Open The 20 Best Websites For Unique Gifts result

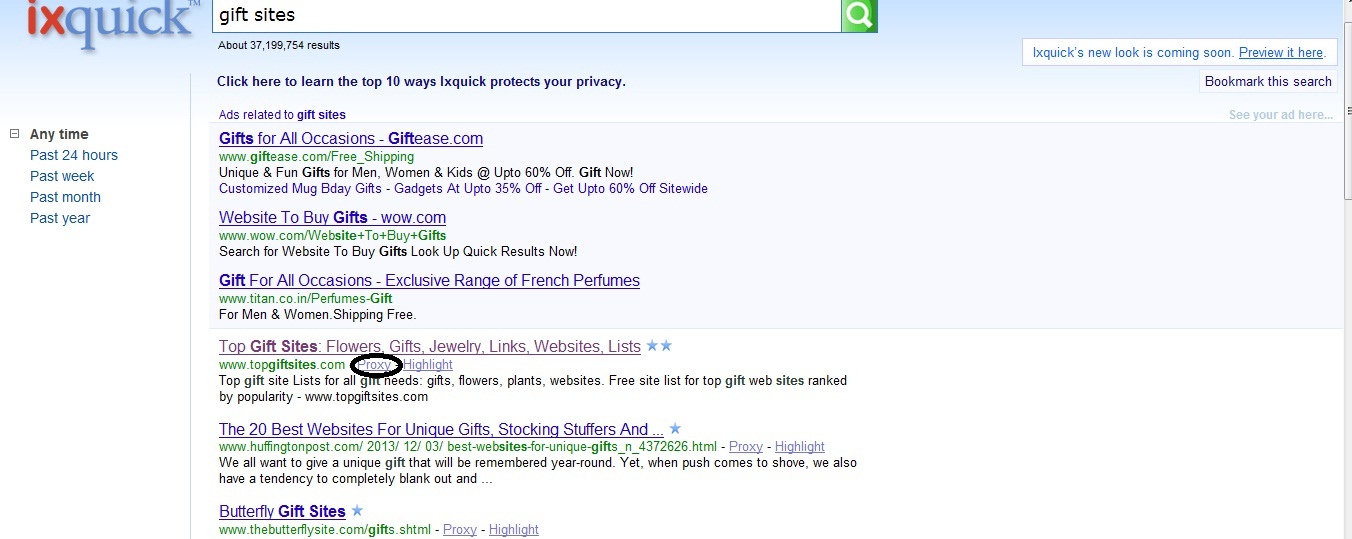(x=441, y=429)
